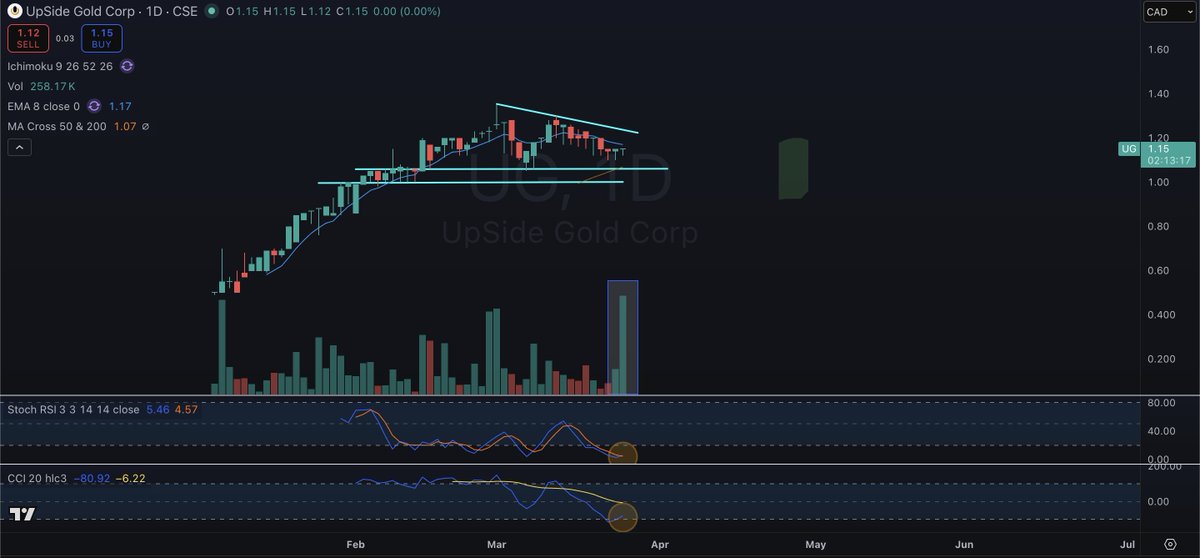Click the 4.57 Stoch RSI orange value

[187, 409]
